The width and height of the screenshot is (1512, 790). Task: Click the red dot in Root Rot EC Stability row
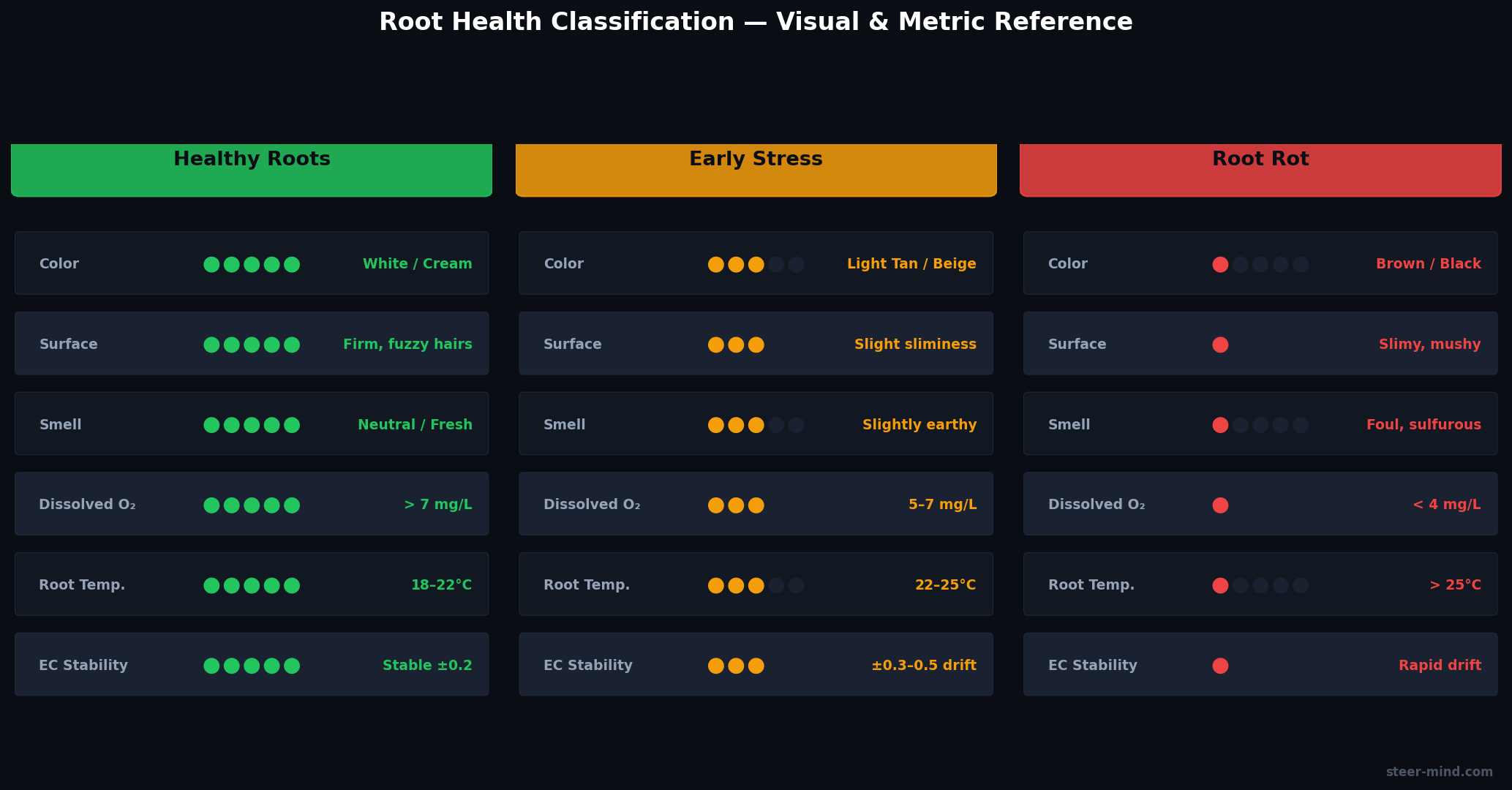click(1220, 666)
